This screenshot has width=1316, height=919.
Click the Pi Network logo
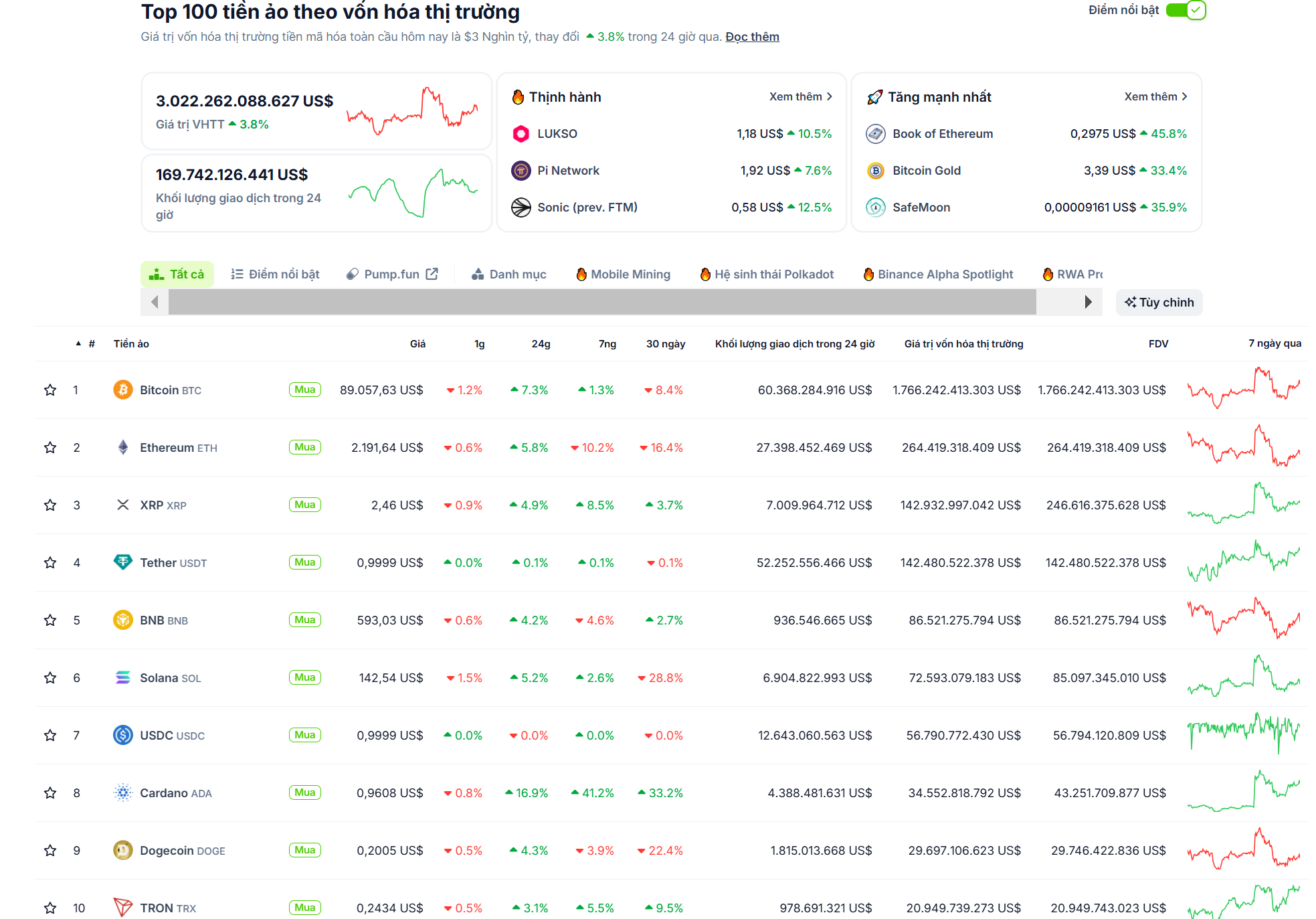tap(521, 171)
